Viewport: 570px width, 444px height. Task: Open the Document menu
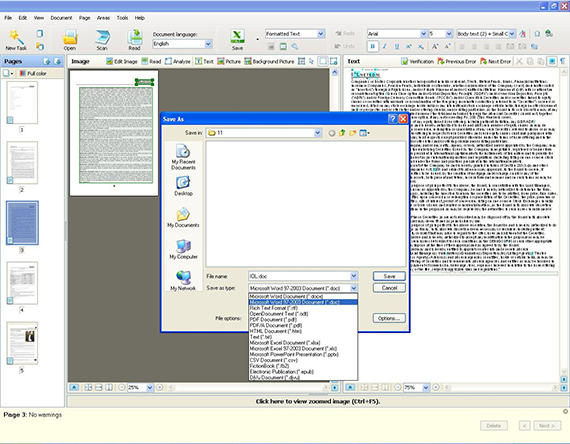(x=61, y=18)
